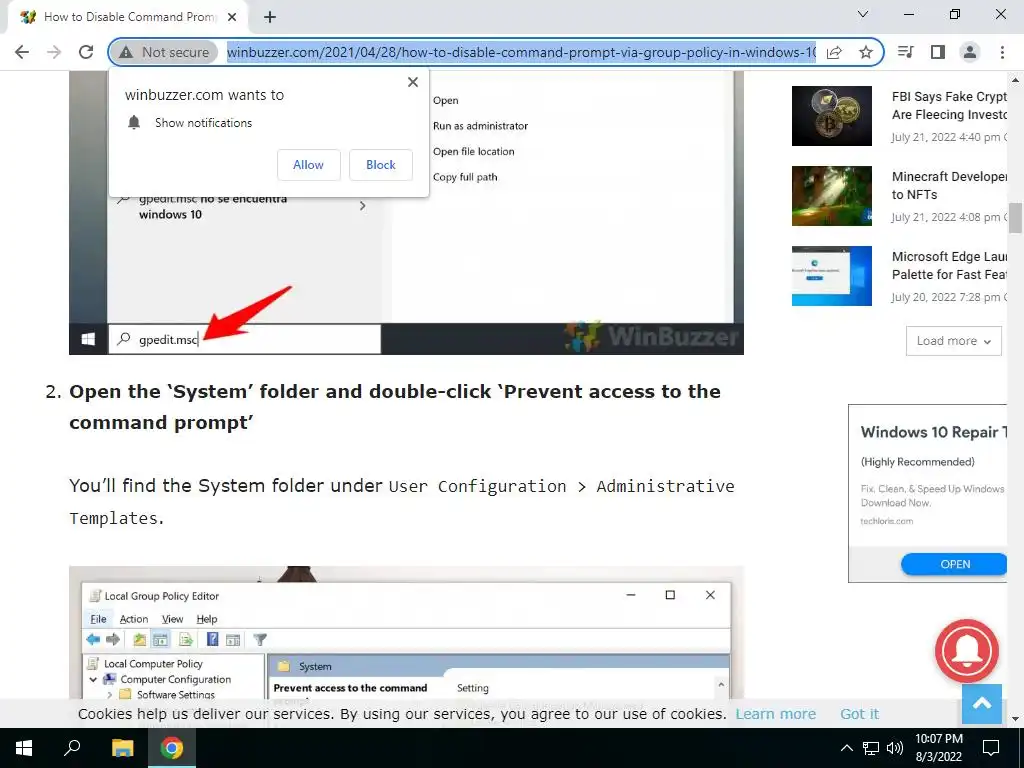
Task: Block winbuzzer.com notifications
Action: click(381, 165)
